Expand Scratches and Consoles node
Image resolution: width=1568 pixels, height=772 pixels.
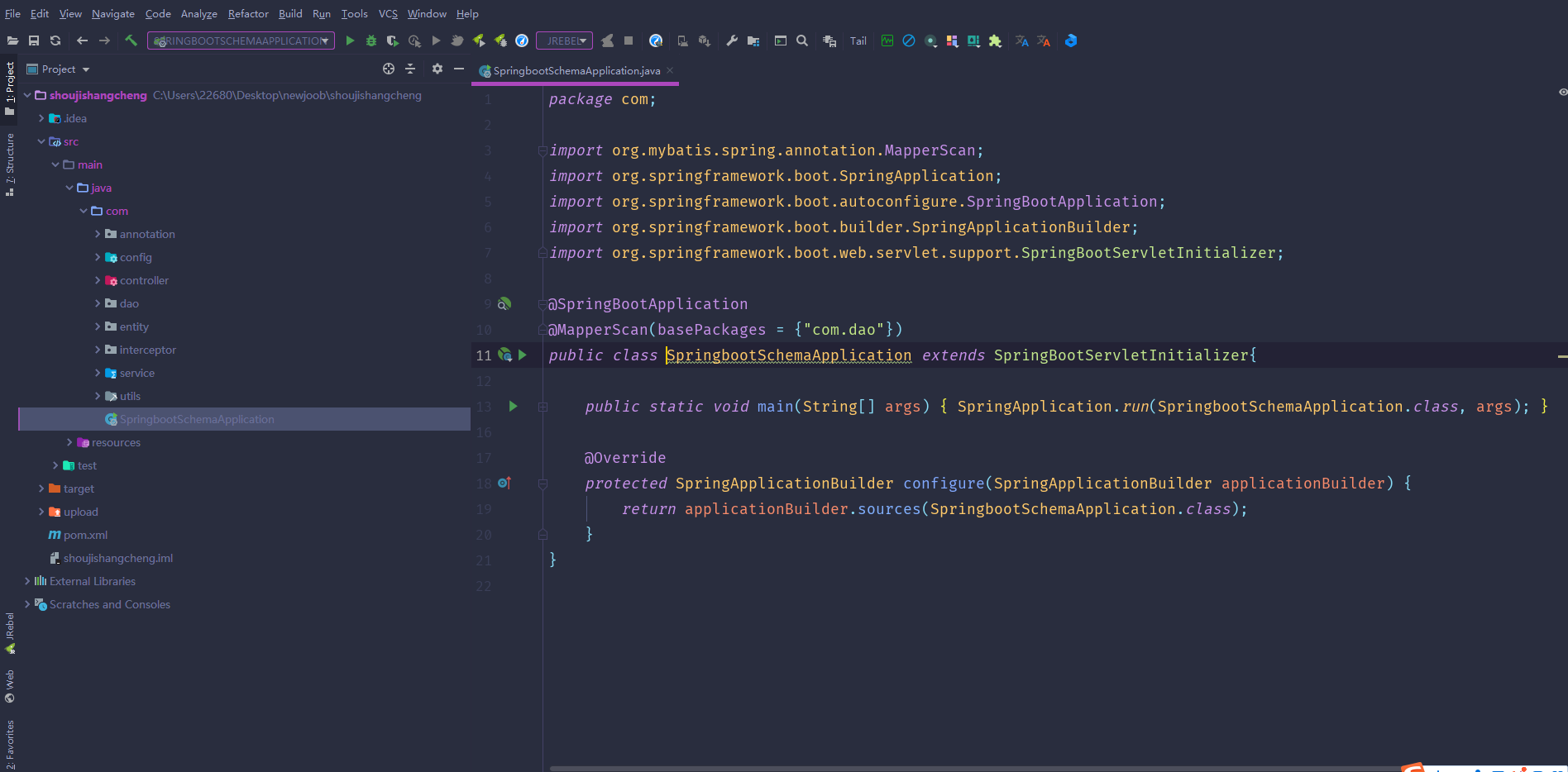click(x=27, y=604)
